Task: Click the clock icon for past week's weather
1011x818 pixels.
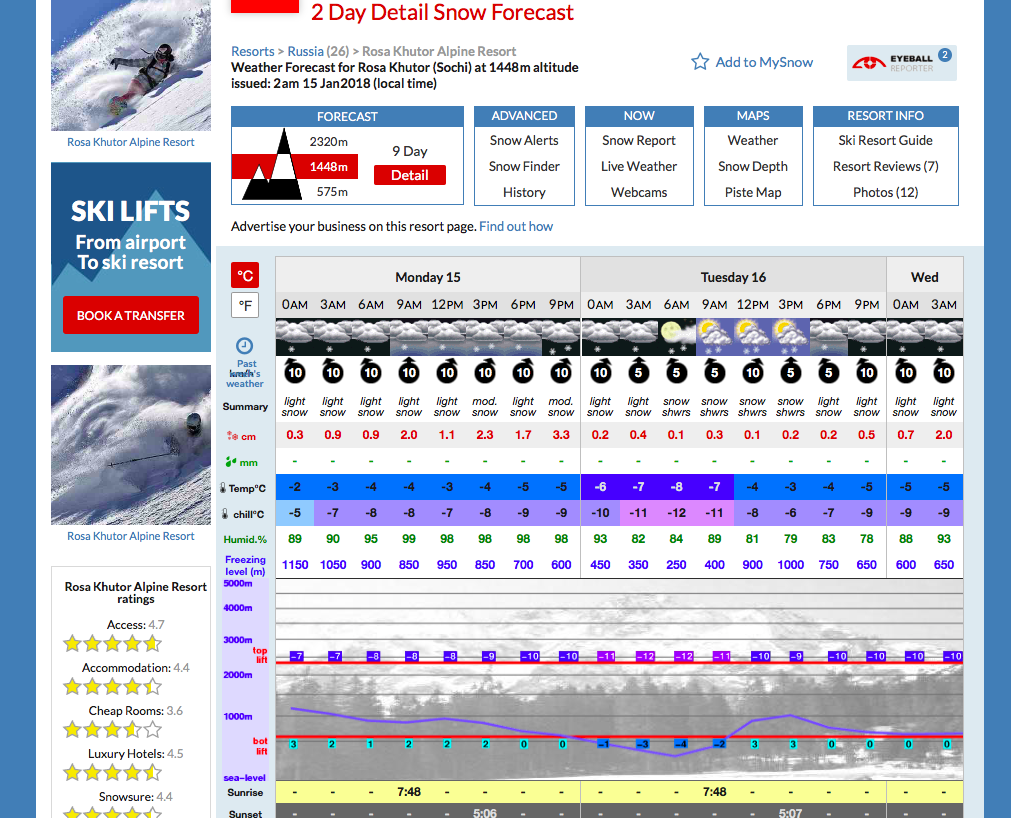Action: coord(244,346)
